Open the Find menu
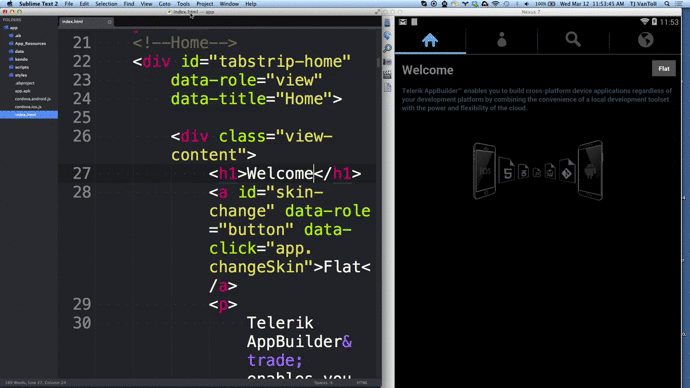This screenshot has width=690, height=388. pos(129,4)
